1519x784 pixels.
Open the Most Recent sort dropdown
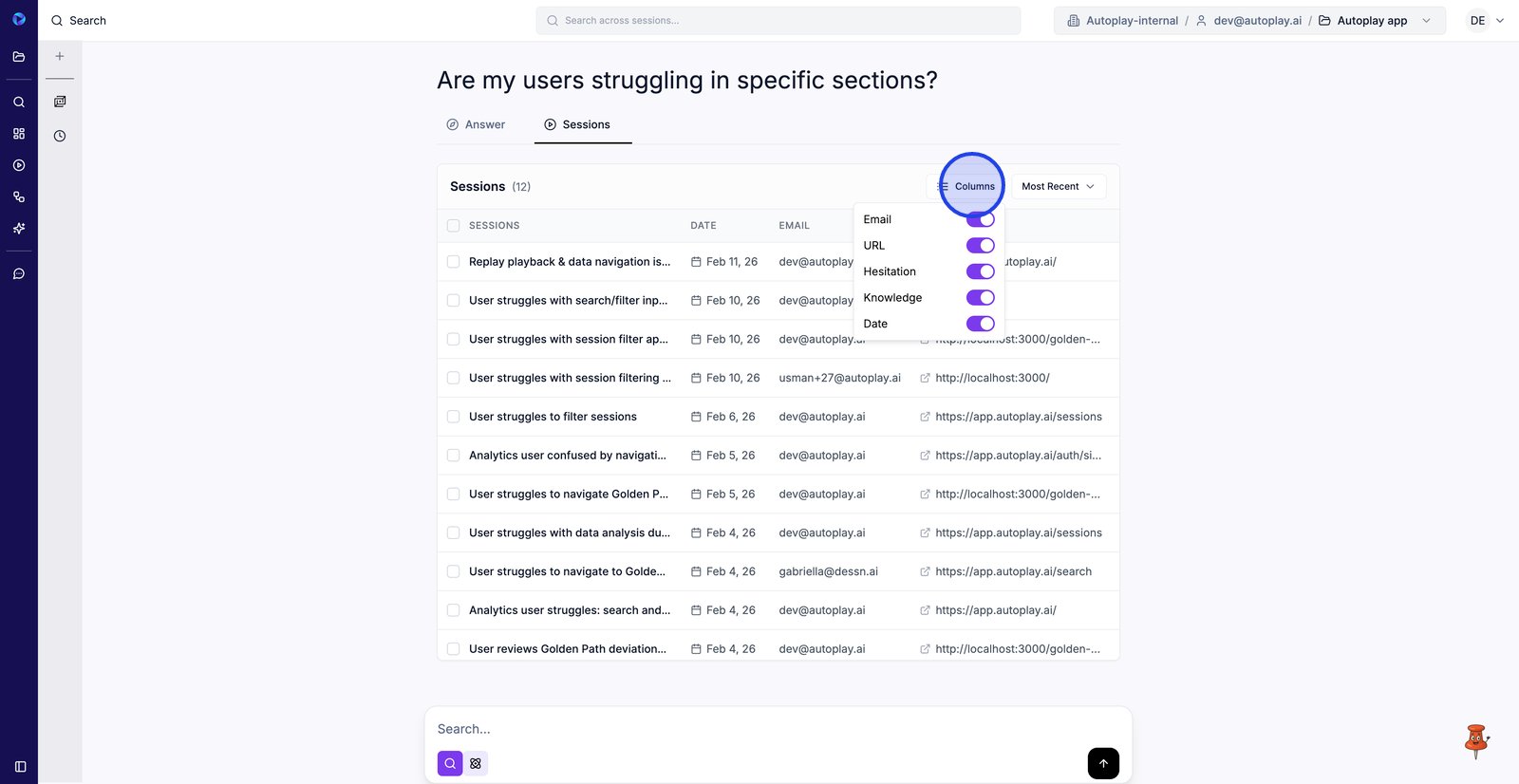click(x=1058, y=187)
